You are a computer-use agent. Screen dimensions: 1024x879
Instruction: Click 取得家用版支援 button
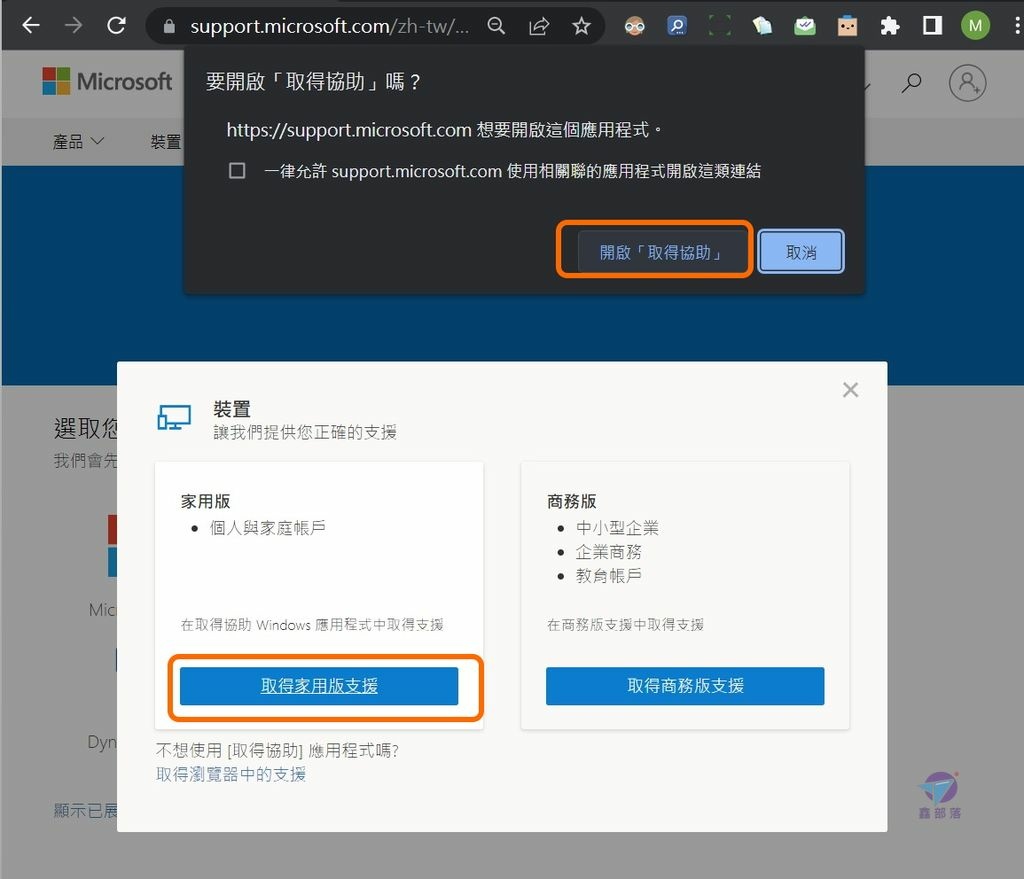319,686
